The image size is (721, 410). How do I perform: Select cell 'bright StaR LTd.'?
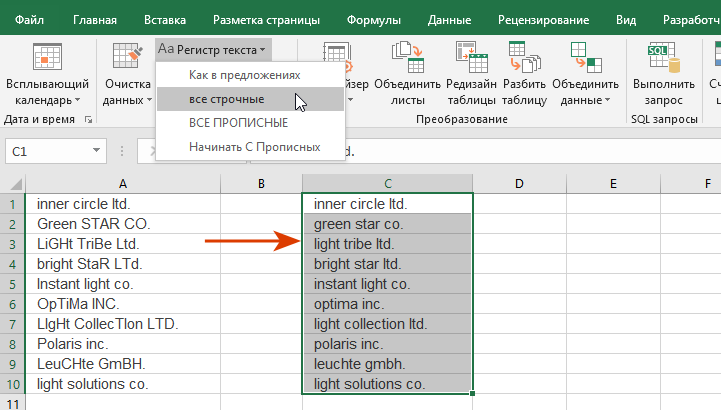[x=123, y=264]
